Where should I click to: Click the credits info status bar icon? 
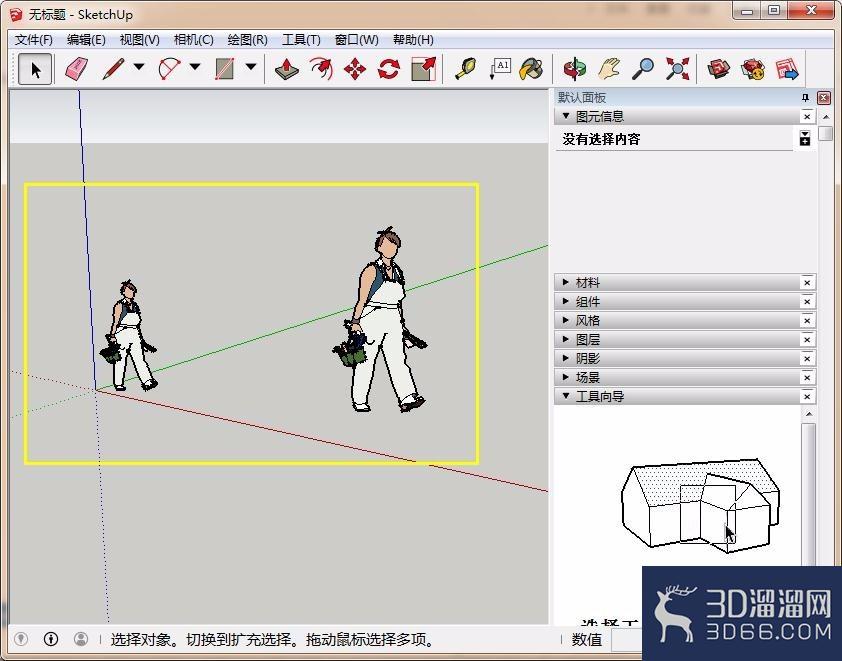pyautogui.click(x=51, y=638)
